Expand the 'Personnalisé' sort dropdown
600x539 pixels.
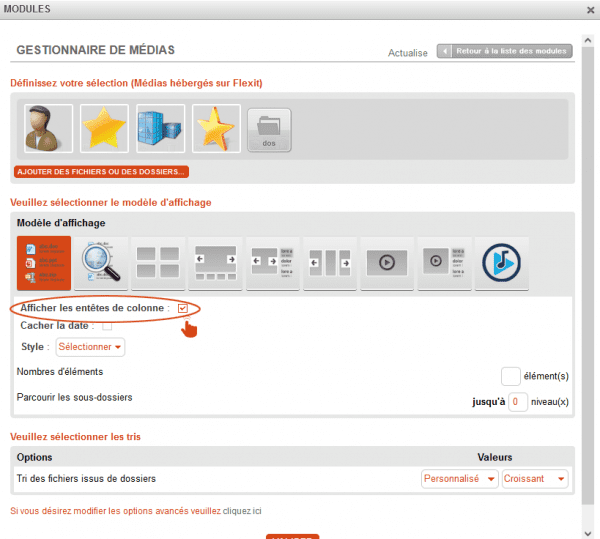click(460, 479)
